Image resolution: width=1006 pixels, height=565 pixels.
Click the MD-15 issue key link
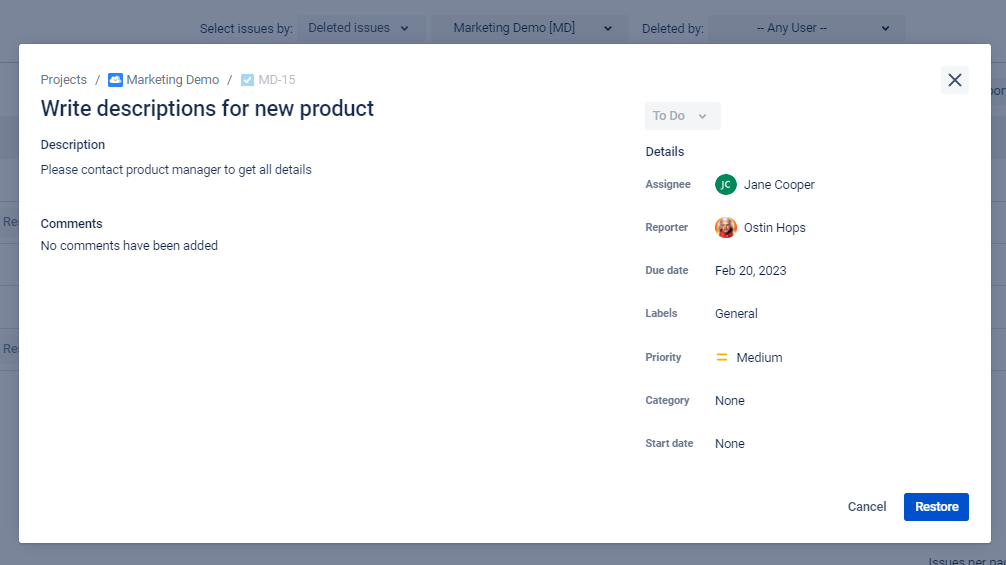(x=277, y=80)
